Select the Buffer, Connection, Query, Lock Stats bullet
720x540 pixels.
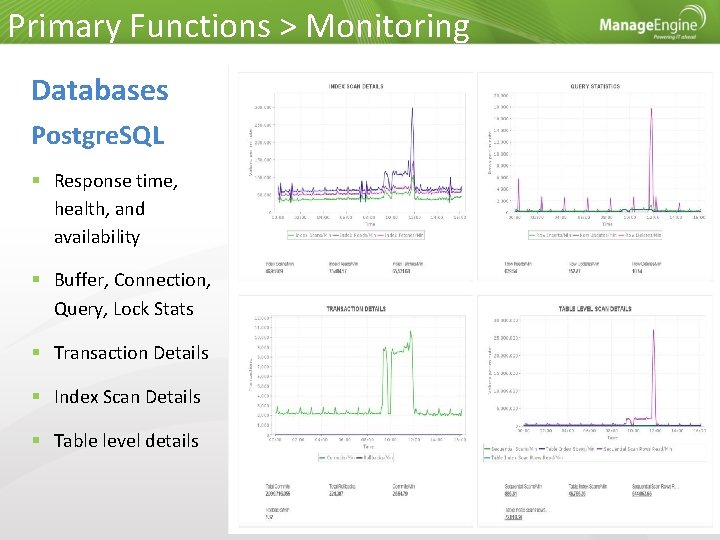pyautogui.click(x=132, y=294)
